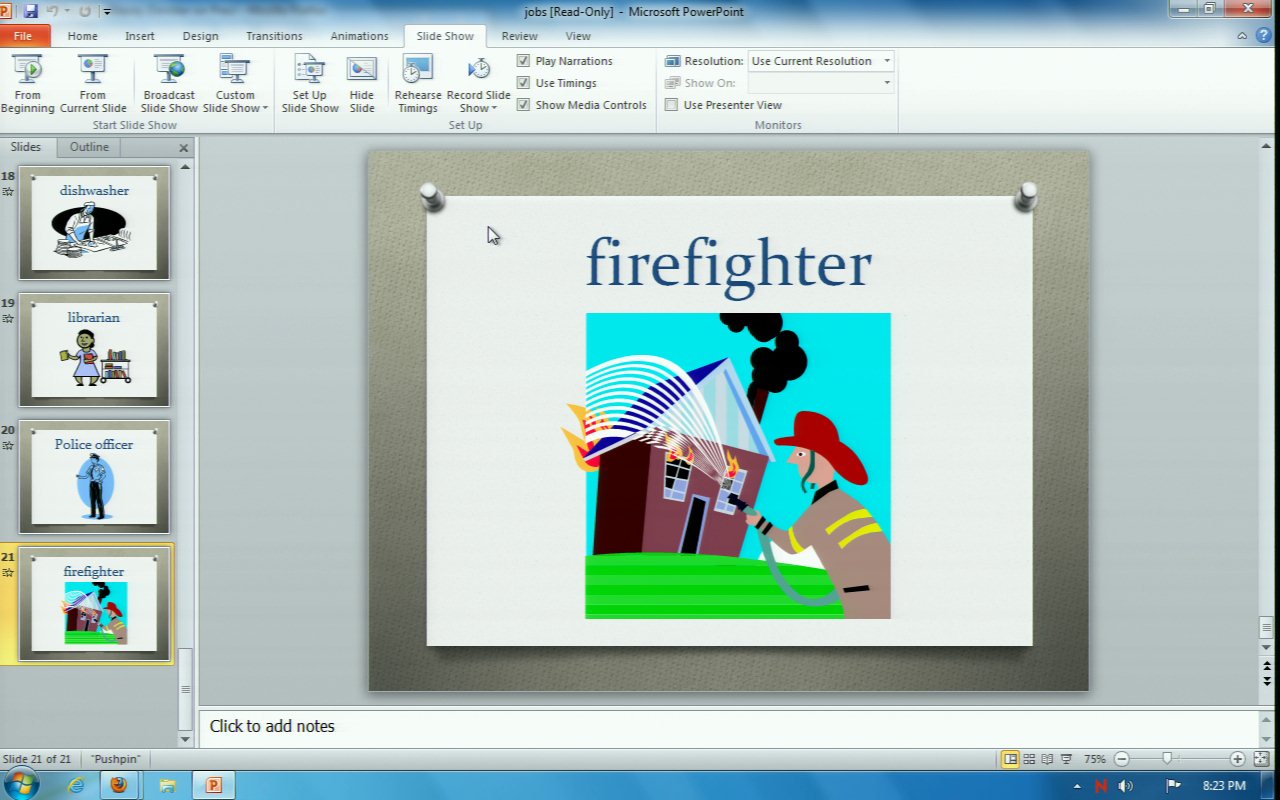
Task: Enable Use Presenter View
Action: click(x=672, y=105)
